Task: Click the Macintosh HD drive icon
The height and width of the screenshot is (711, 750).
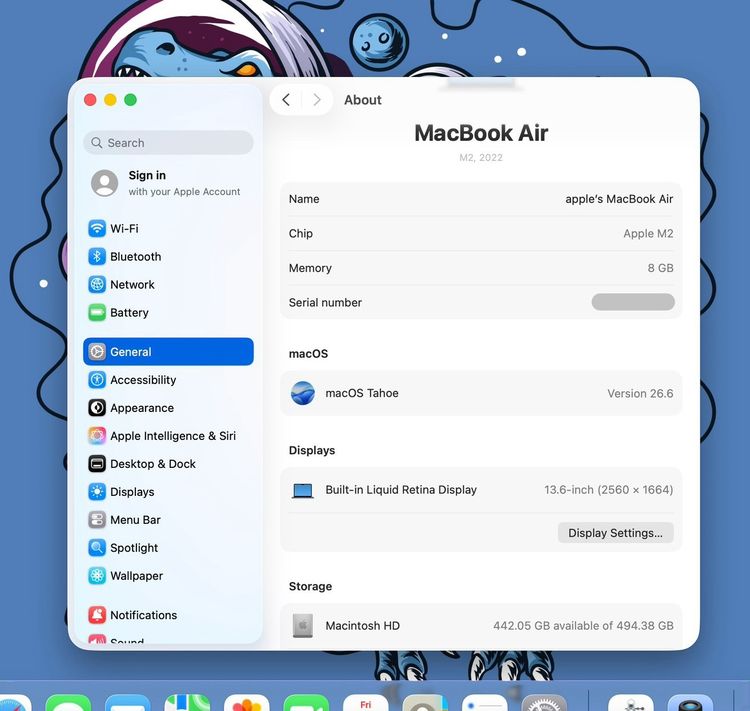Action: click(x=303, y=626)
